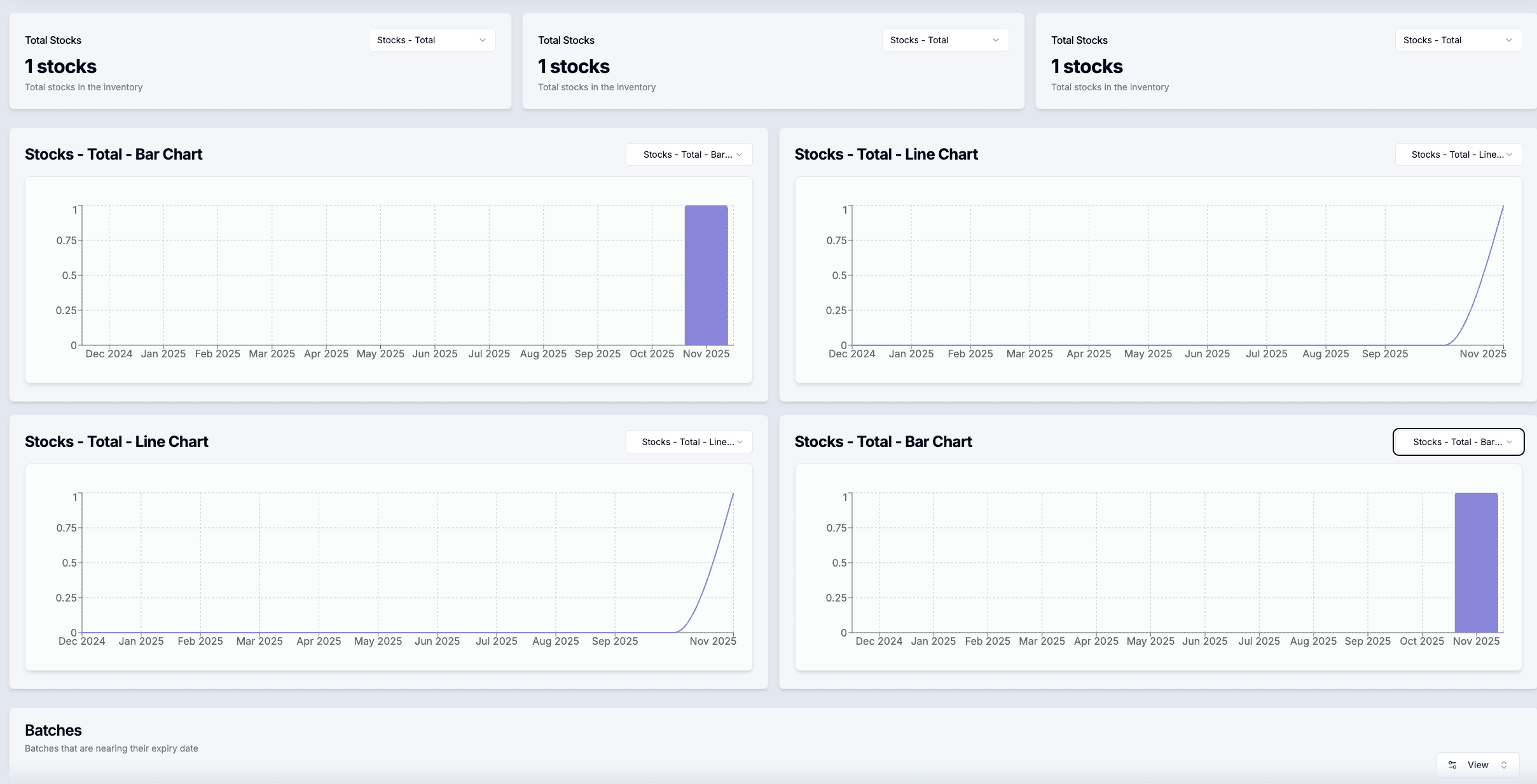Screen dimensions: 1537x784
Task: Click the up/down chevron icon beside View
Action: click(x=1505, y=765)
